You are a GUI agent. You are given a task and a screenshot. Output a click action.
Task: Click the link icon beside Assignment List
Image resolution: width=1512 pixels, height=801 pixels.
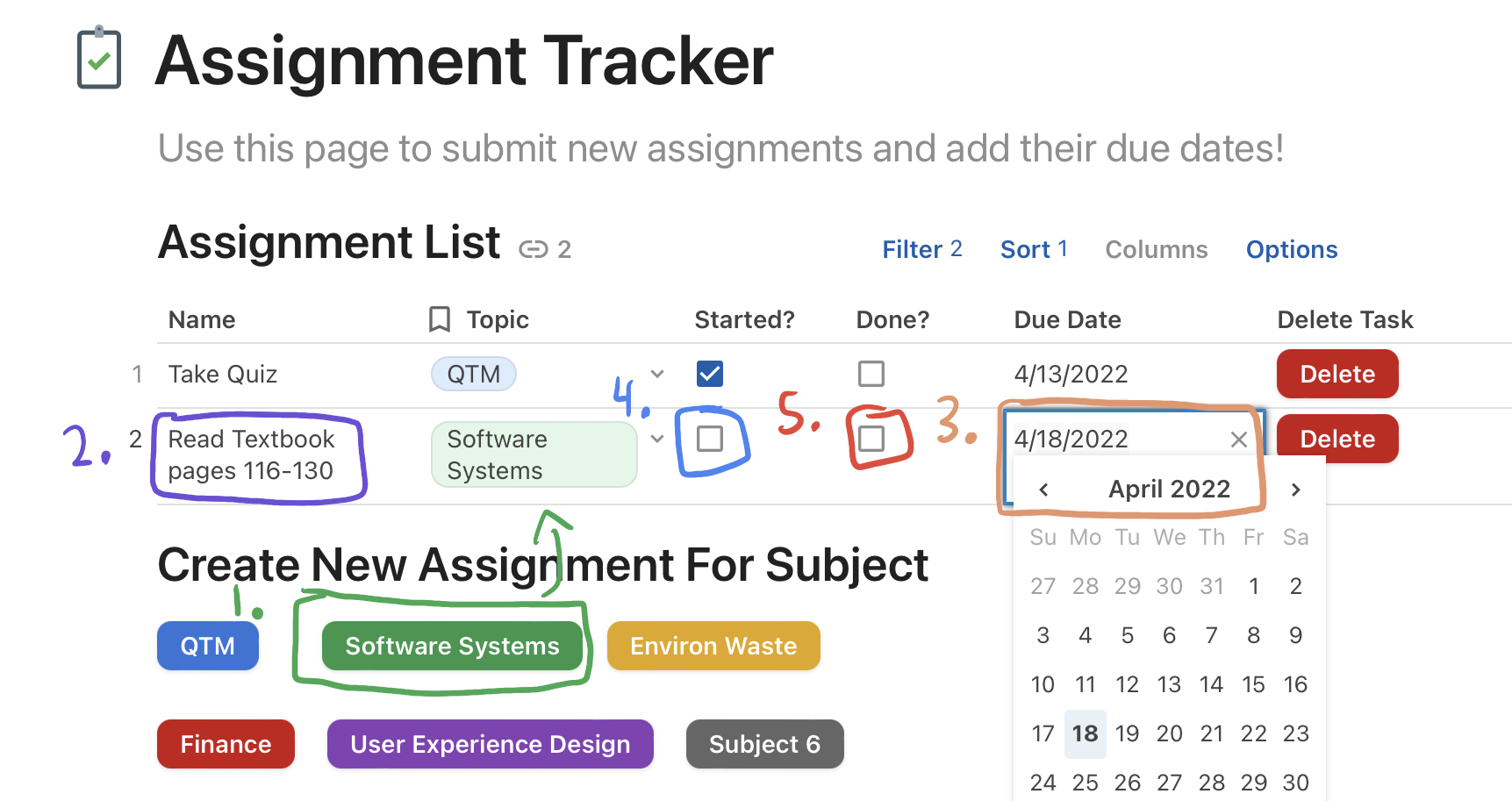(533, 250)
